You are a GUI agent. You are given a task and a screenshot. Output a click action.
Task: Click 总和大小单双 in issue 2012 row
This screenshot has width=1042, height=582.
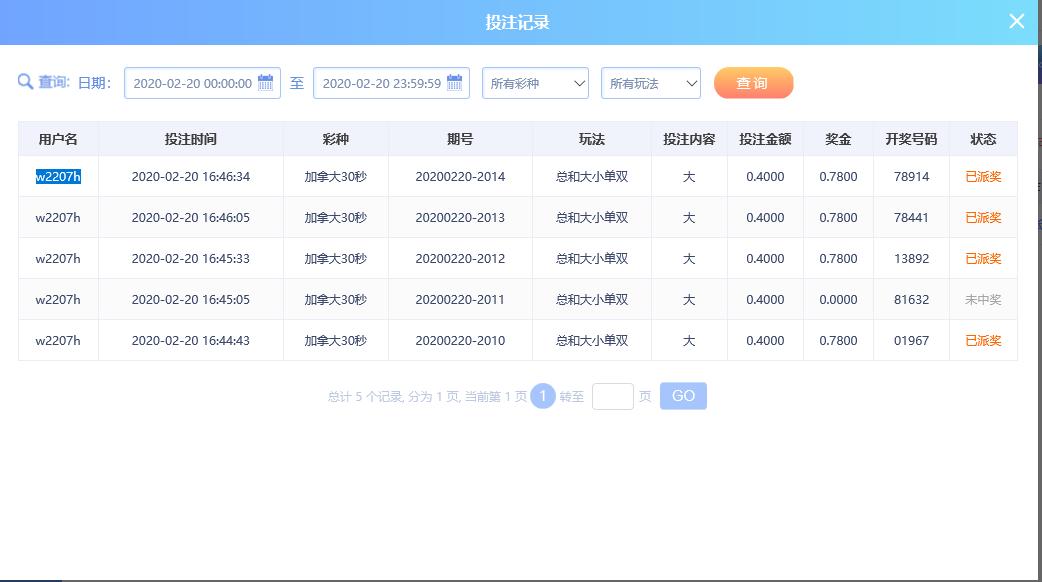coord(591,258)
